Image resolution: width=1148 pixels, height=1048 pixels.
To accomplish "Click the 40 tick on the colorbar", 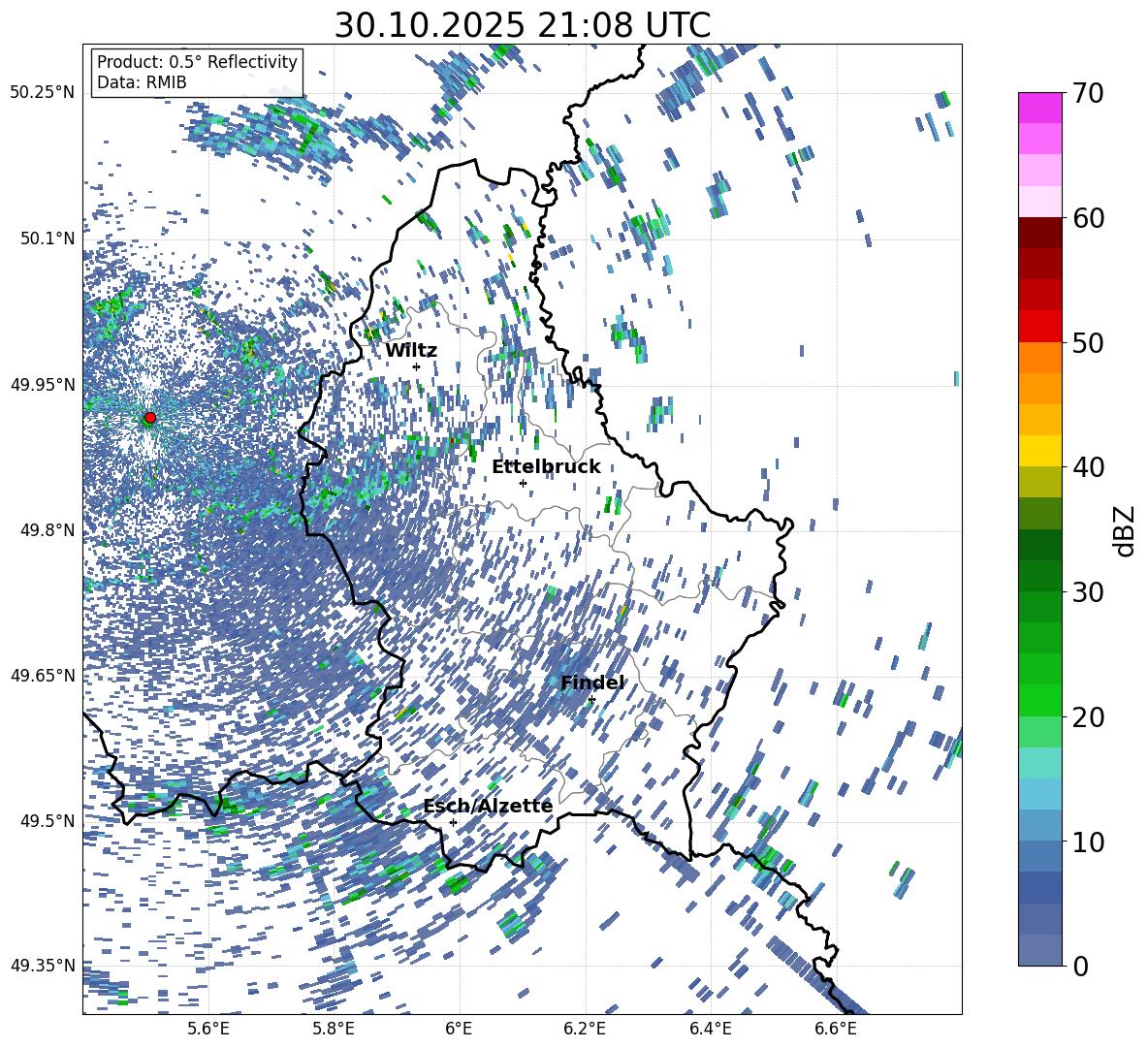I will click(x=1088, y=467).
